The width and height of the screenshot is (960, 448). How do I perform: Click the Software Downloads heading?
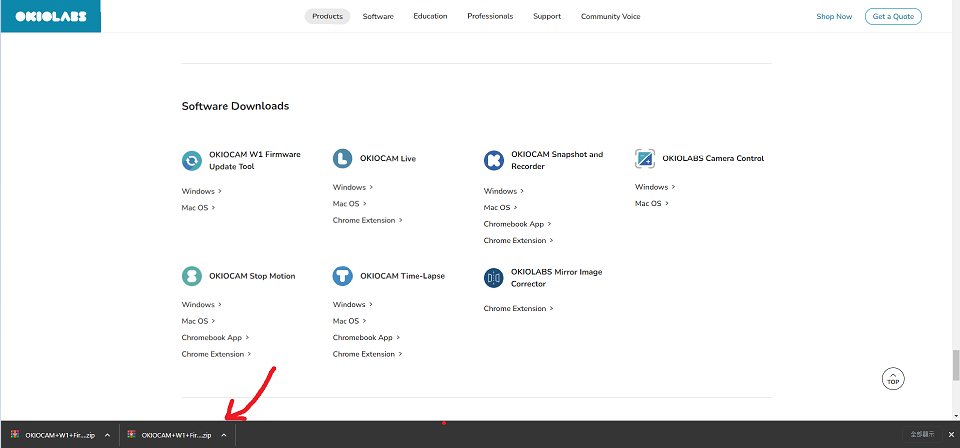click(x=235, y=106)
